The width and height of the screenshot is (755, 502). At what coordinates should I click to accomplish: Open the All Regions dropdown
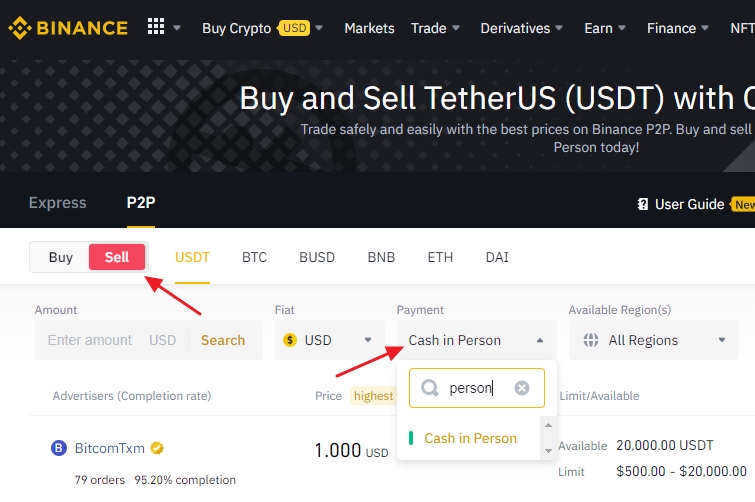point(653,340)
